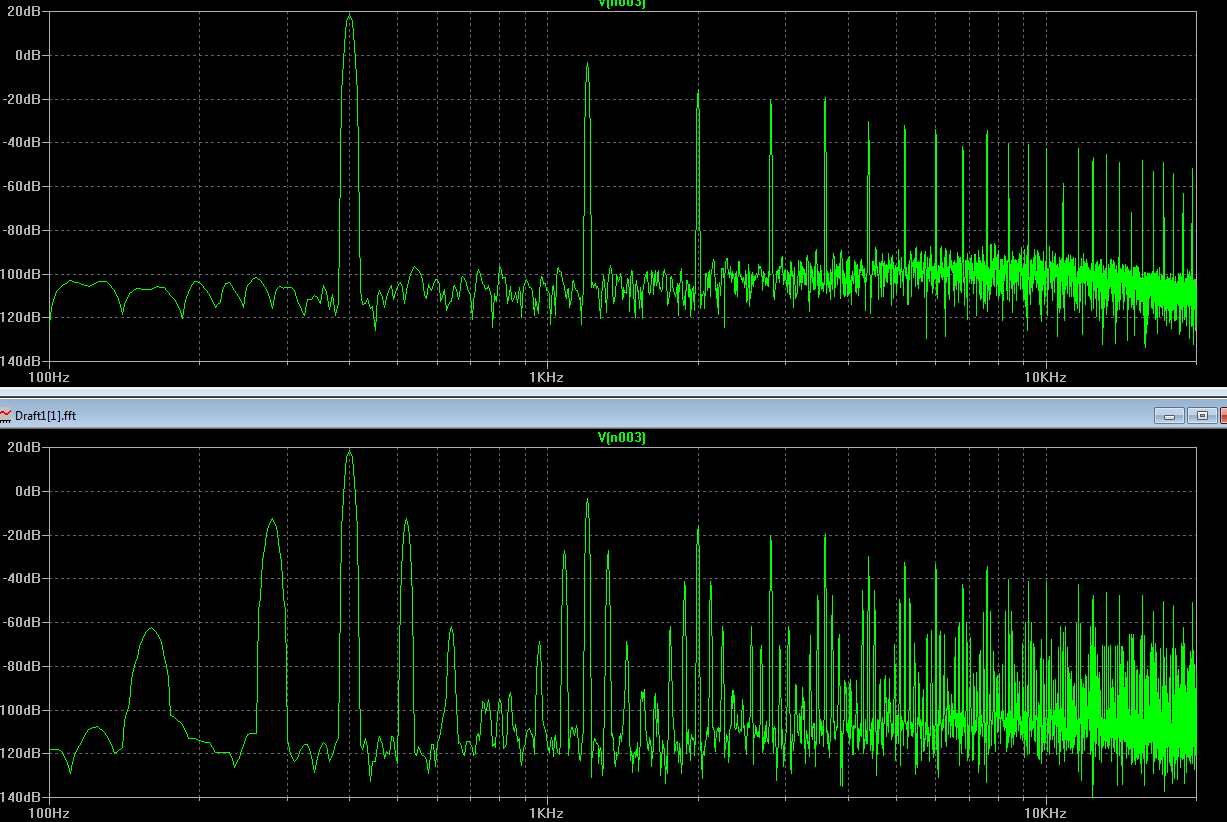
Task: Click the 1KHz frequency label in Draft1[1].fft plot
Action: coord(547,814)
